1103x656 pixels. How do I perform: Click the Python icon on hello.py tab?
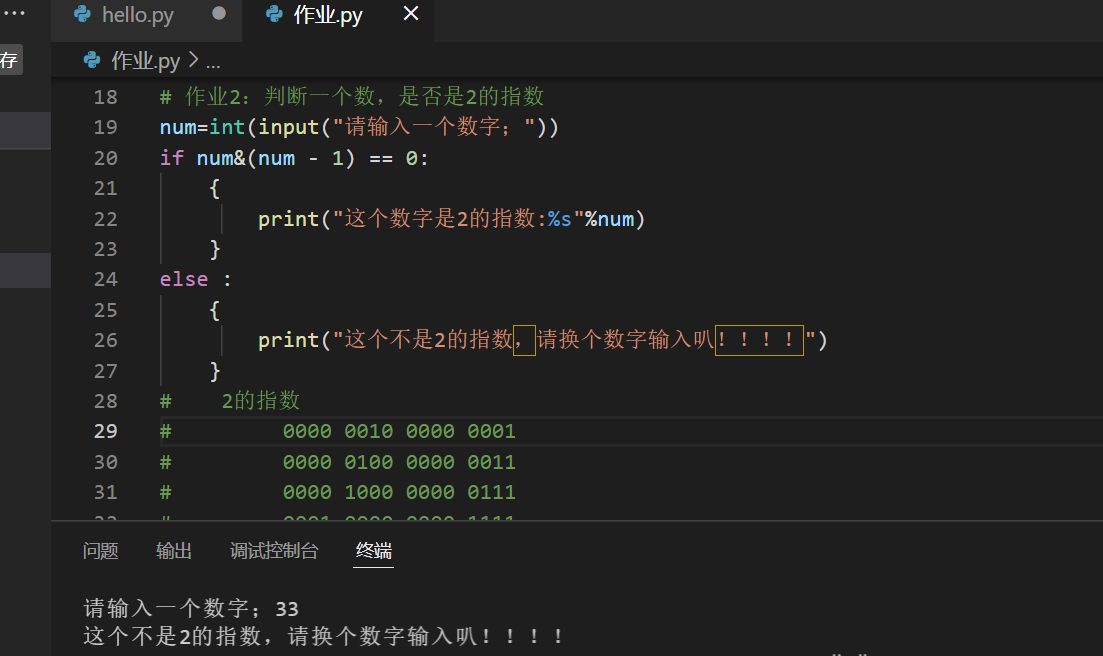point(82,14)
